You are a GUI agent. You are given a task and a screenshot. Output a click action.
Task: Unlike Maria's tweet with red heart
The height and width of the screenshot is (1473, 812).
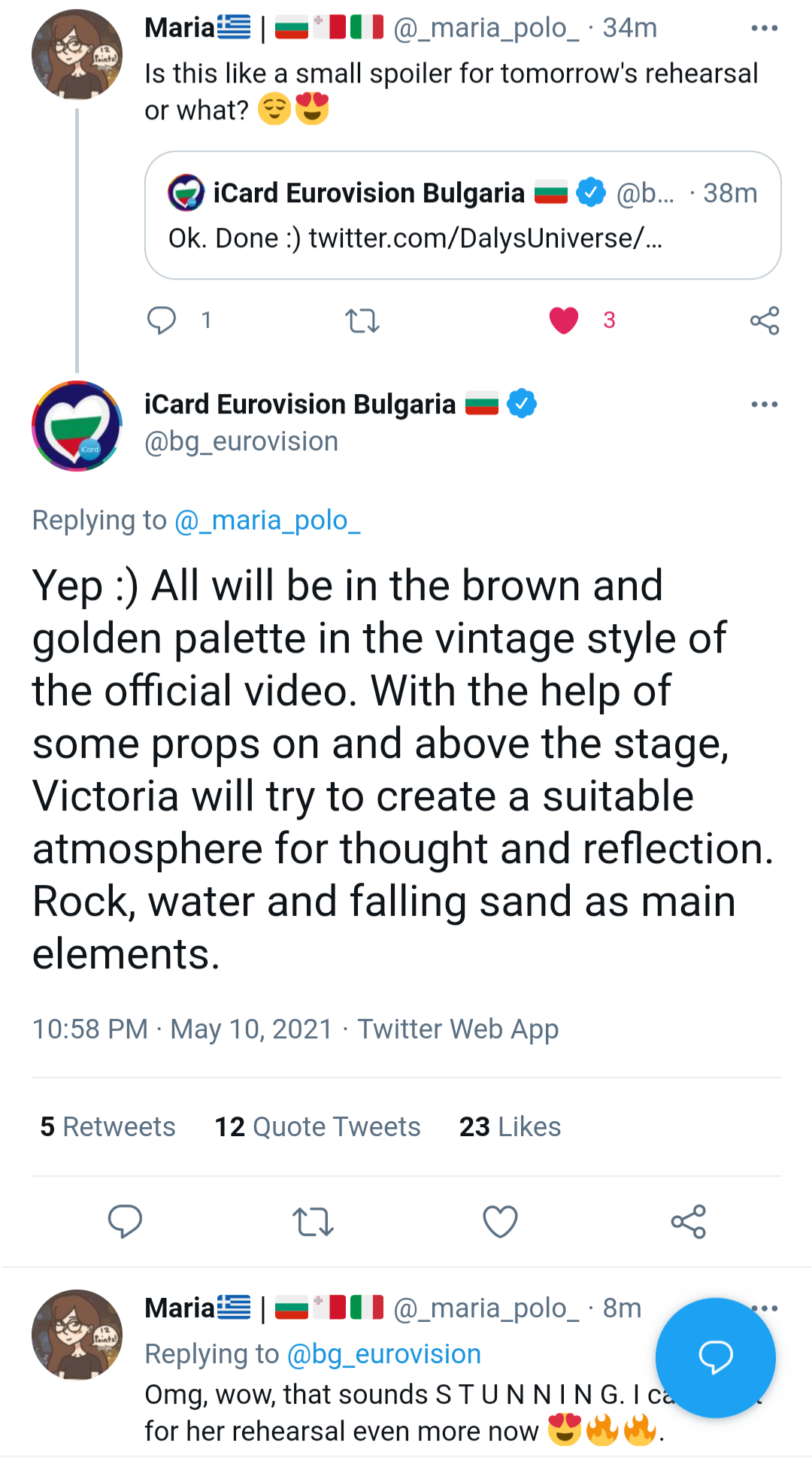[564, 320]
